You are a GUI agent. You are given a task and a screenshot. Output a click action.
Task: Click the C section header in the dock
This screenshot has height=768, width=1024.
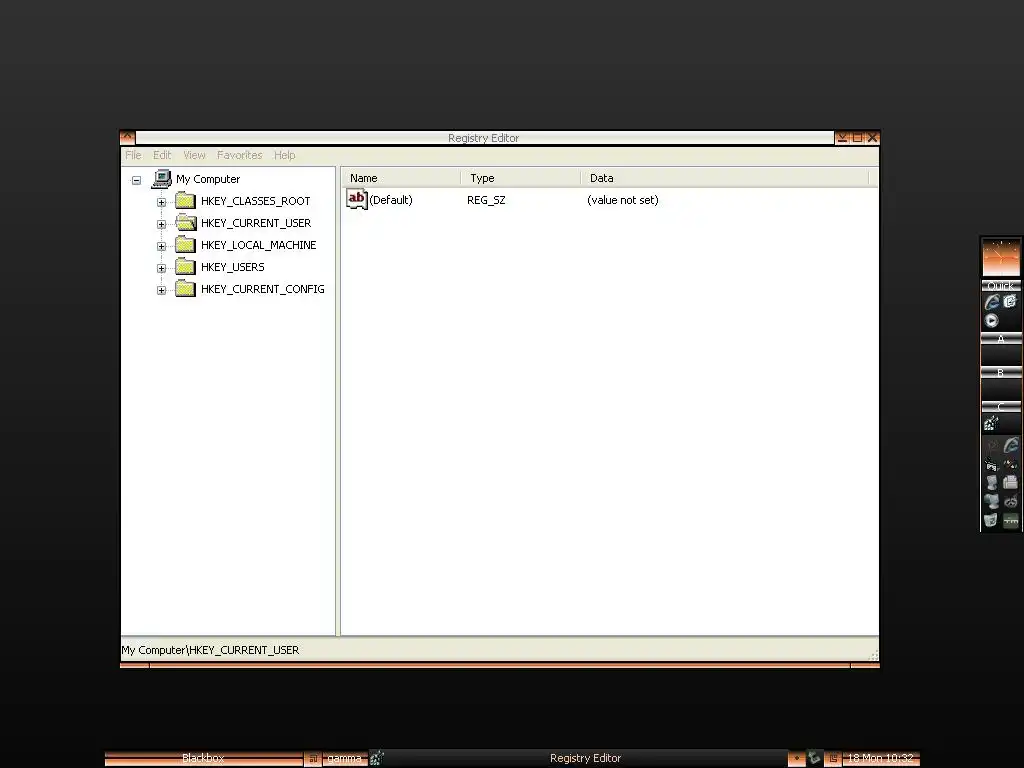coord(1000,406)
